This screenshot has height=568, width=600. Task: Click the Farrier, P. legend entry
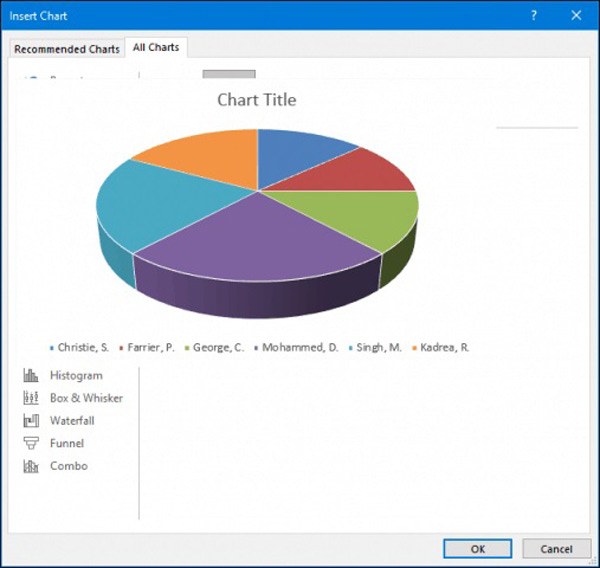[x=147, y=348]
